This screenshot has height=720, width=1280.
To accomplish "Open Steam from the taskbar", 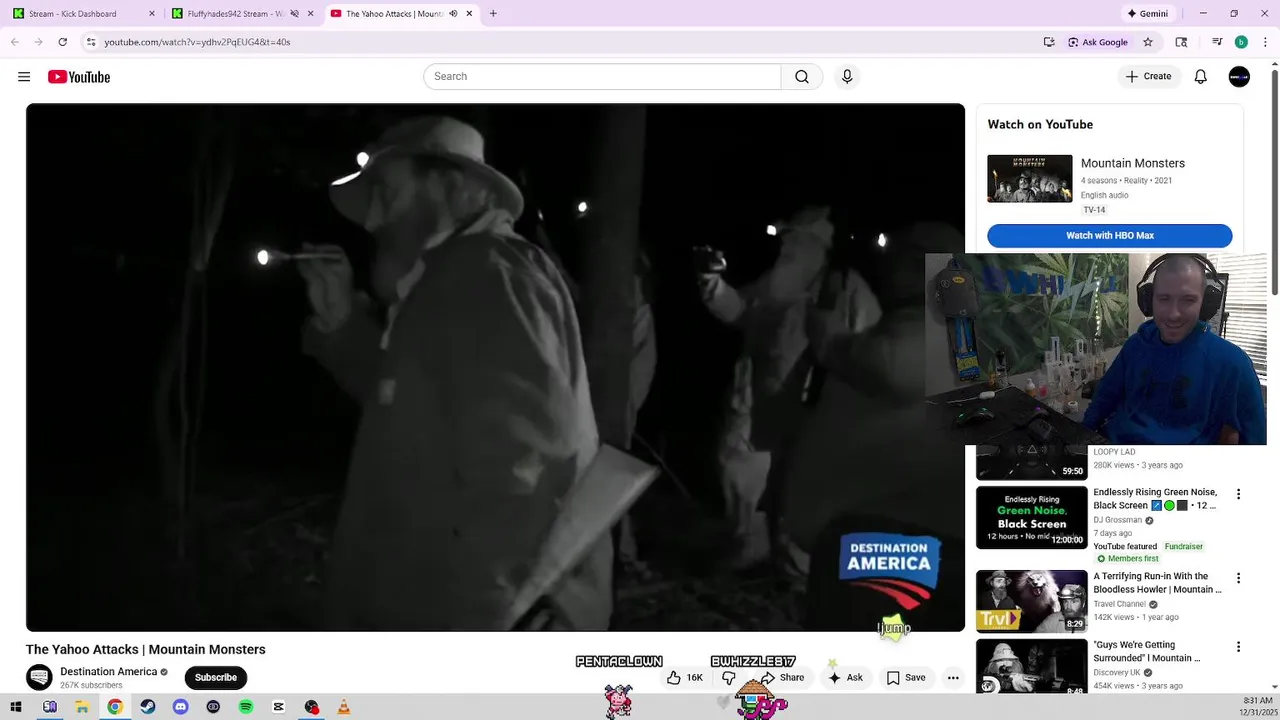I will coord(147,707).
